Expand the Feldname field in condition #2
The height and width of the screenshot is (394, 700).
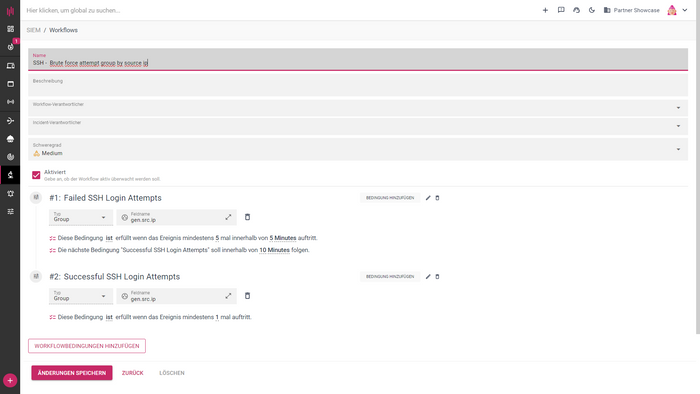coord(228,296)
